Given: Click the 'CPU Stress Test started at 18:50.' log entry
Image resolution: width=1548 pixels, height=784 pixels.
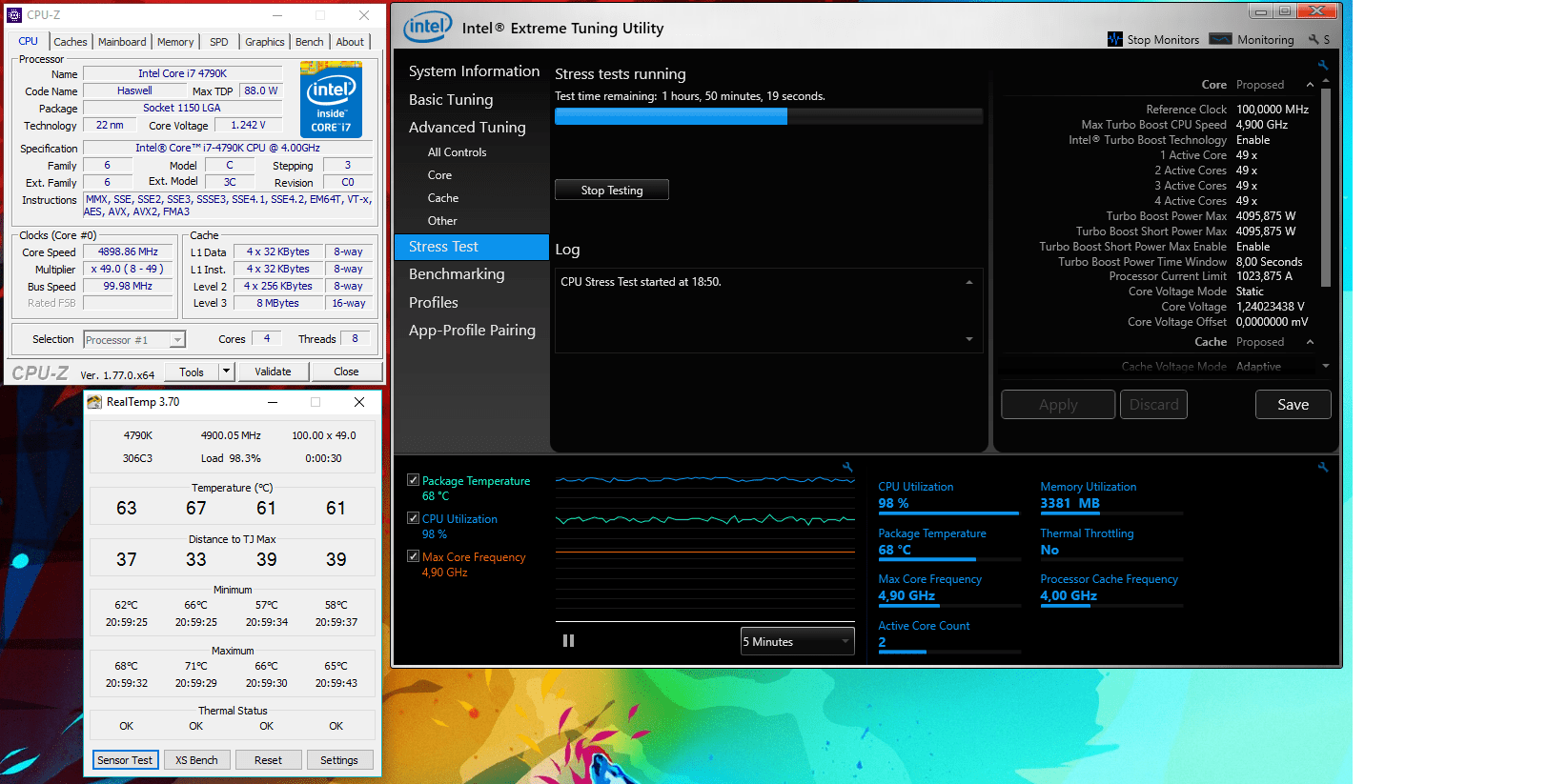Looking at the screenshot, I should [641, 282].
